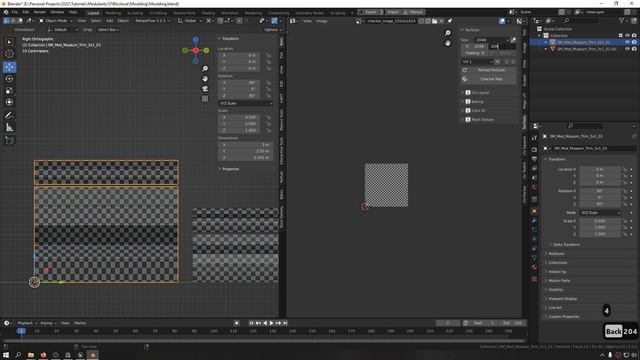Toggle lock on Location X in the sidebar
Viewport: 640px width, 360px height.
[268, 55]
